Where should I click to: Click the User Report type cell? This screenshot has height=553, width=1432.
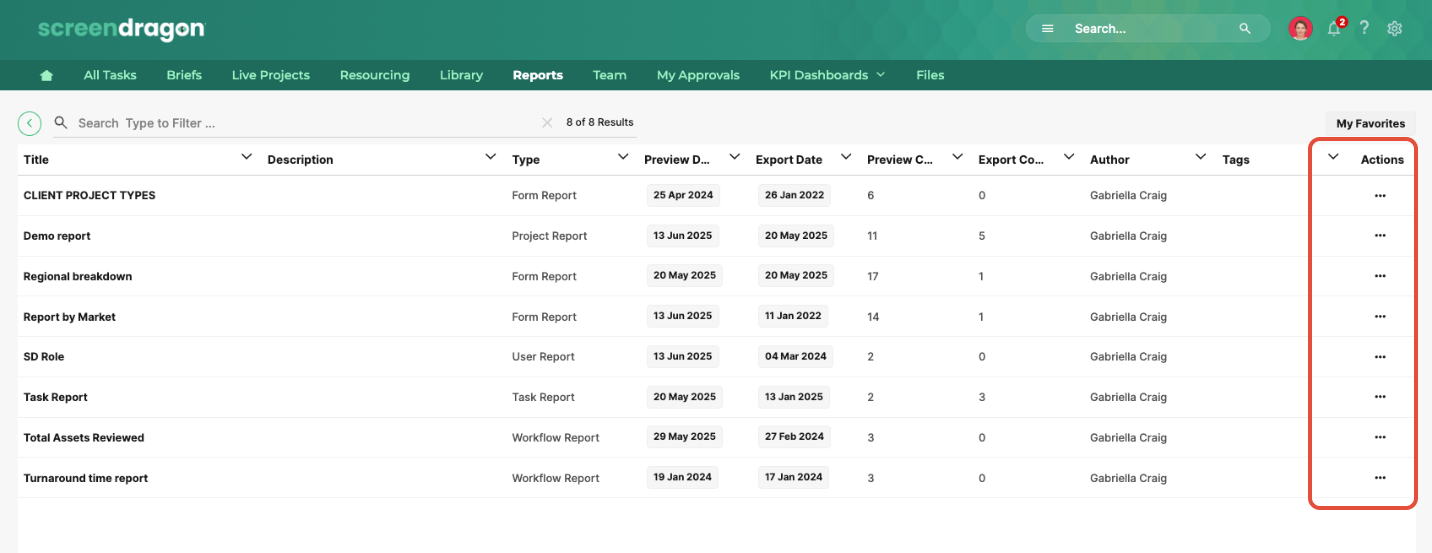point(543,357)
